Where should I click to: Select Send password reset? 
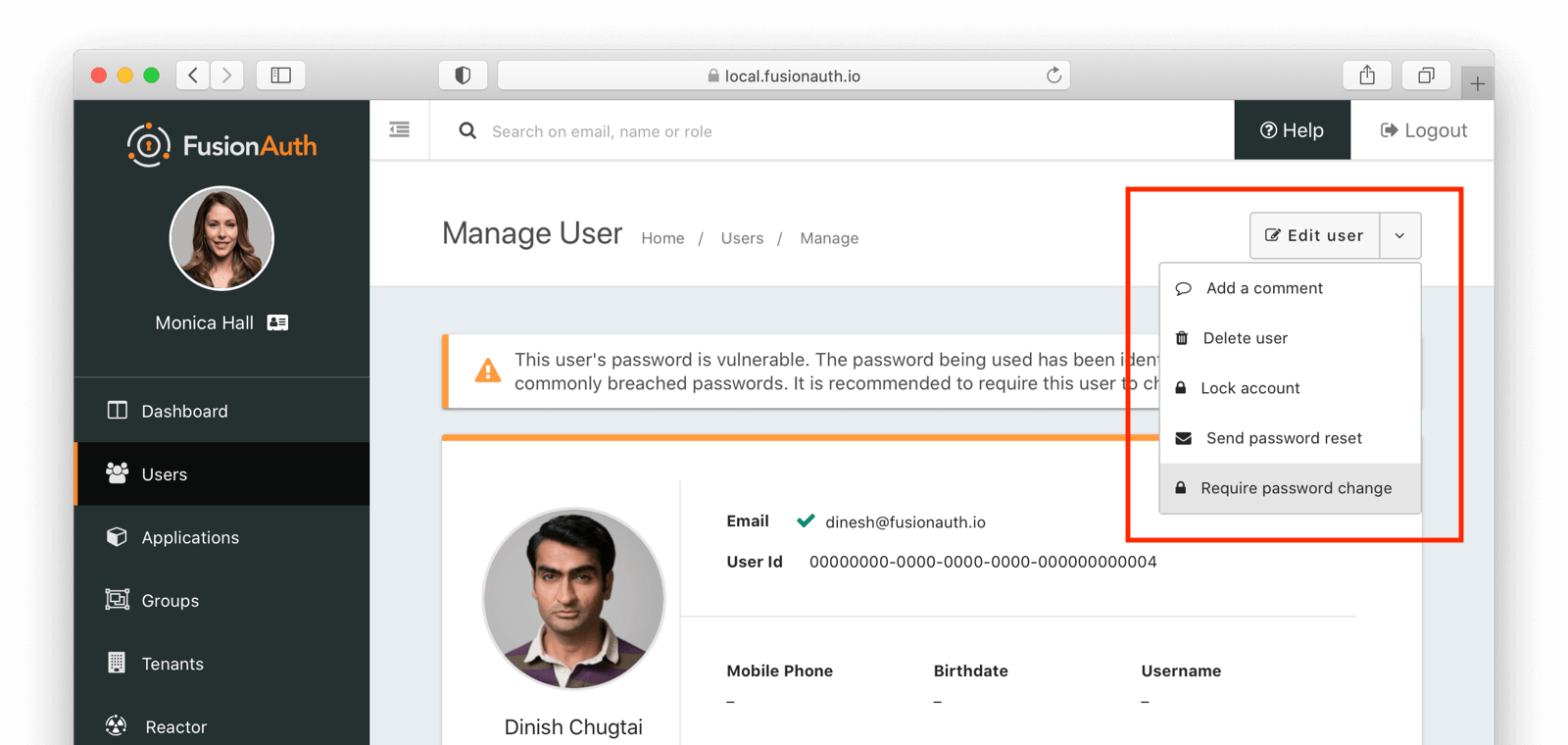[1291, 438]
